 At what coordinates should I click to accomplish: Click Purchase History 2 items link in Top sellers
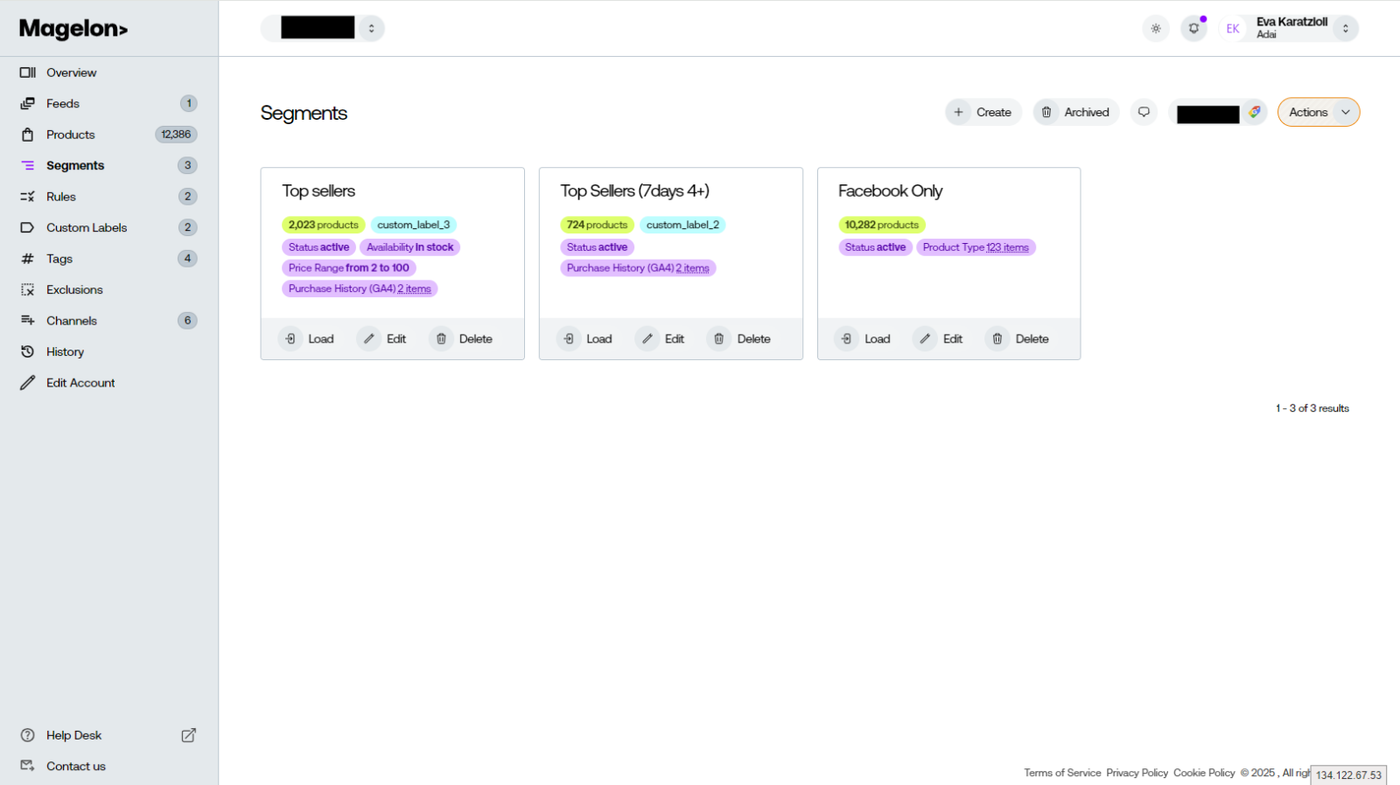414,289
